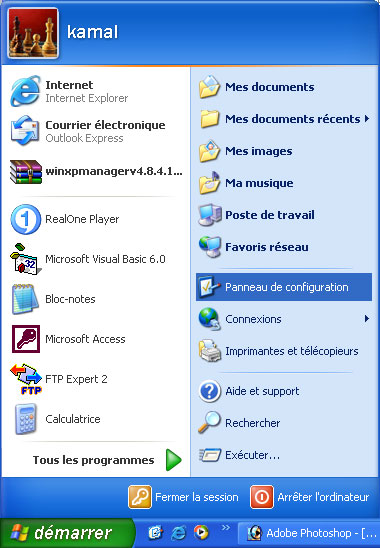Open the winxpmanager WinRAR archive icon
Screen dimensions: 380x548
[26, 172]
